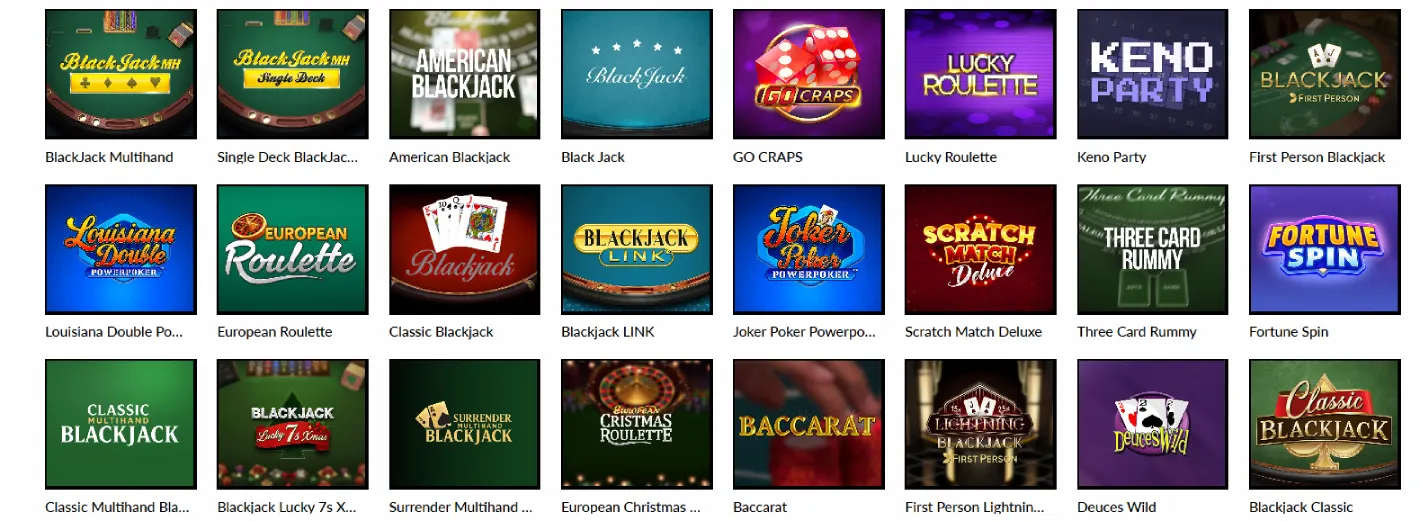Click the Blackjack Classic label text
Viewport: 1420px width, 521px height.
tap(1301, 507)
